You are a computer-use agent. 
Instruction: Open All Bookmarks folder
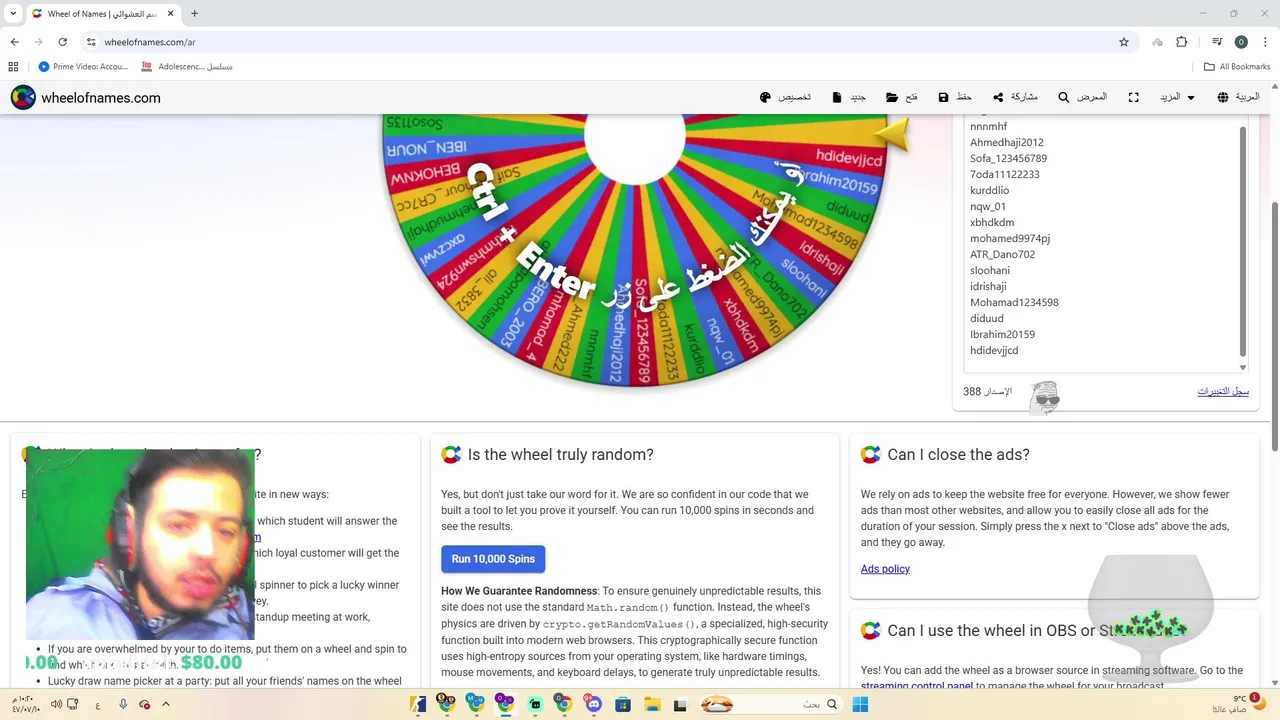tap(1237, 67)
